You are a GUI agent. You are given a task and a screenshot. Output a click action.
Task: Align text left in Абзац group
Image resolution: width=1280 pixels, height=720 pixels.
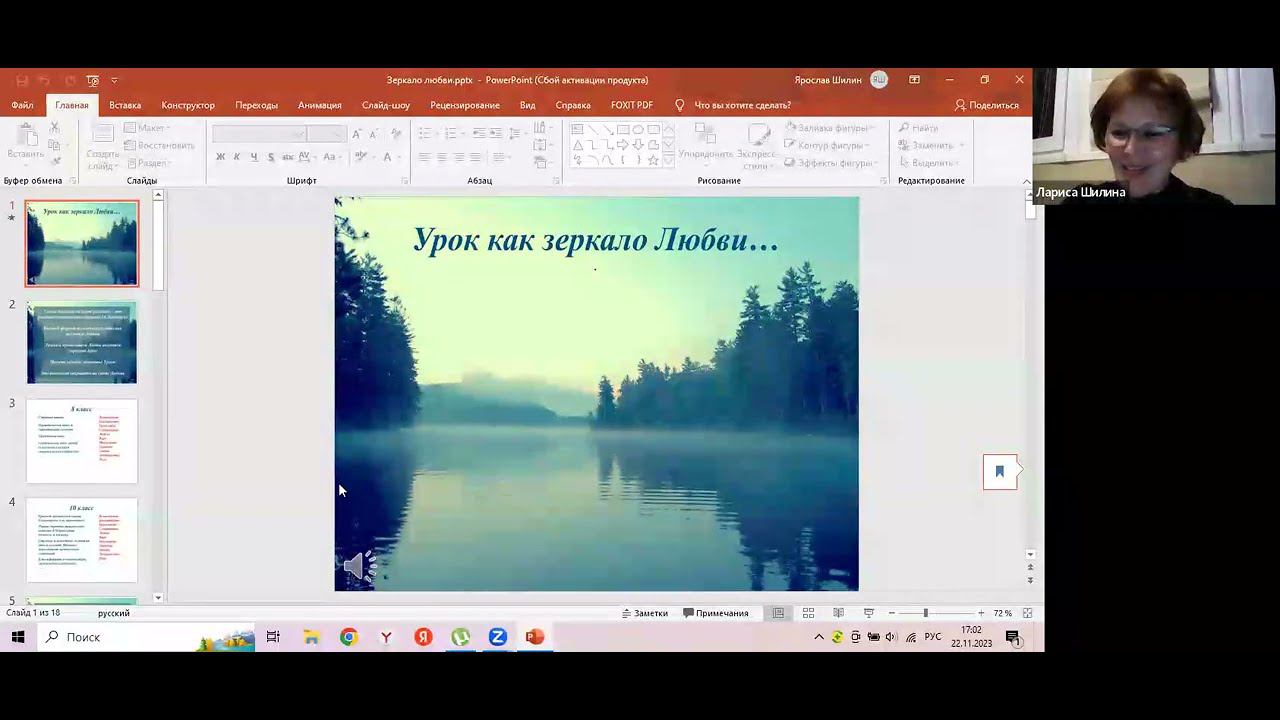tap(424, 157)
